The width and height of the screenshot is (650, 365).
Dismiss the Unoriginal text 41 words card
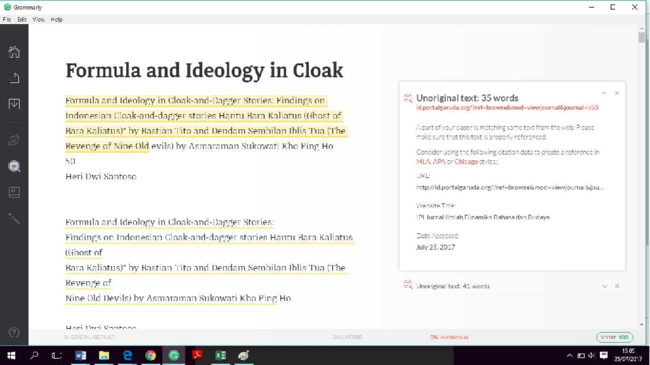click(x=617, y=286)
